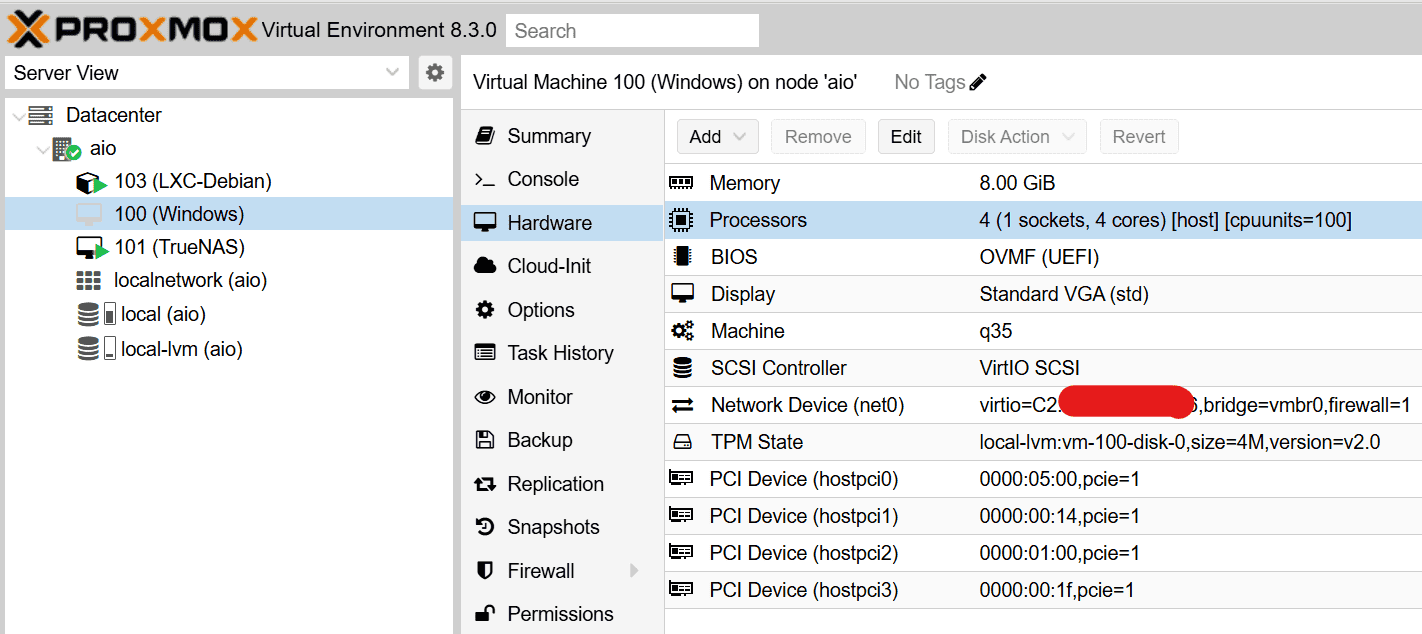Open the Monitor tab
This screenshot has height=634, width=1422.
562,397
